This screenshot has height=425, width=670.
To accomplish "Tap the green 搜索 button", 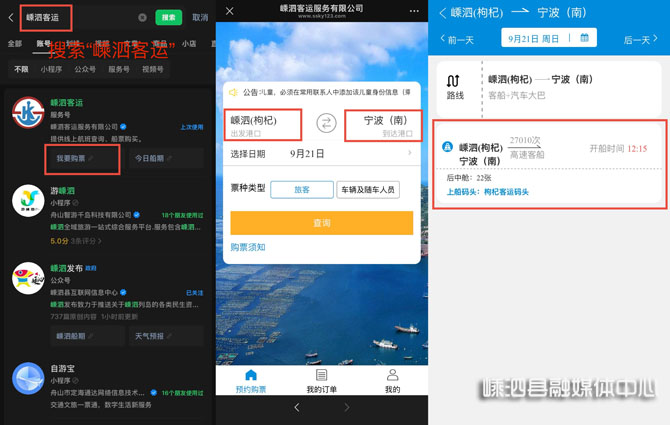I will point(168,18).
